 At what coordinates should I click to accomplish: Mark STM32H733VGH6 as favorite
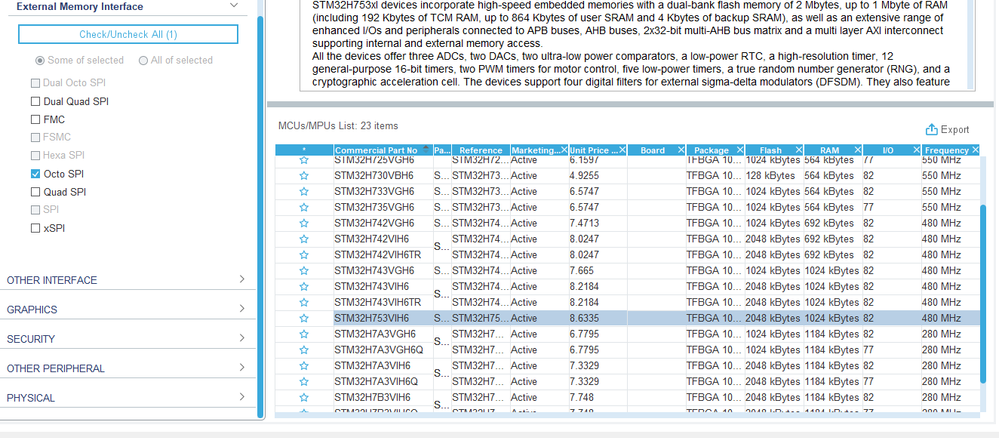304,191
